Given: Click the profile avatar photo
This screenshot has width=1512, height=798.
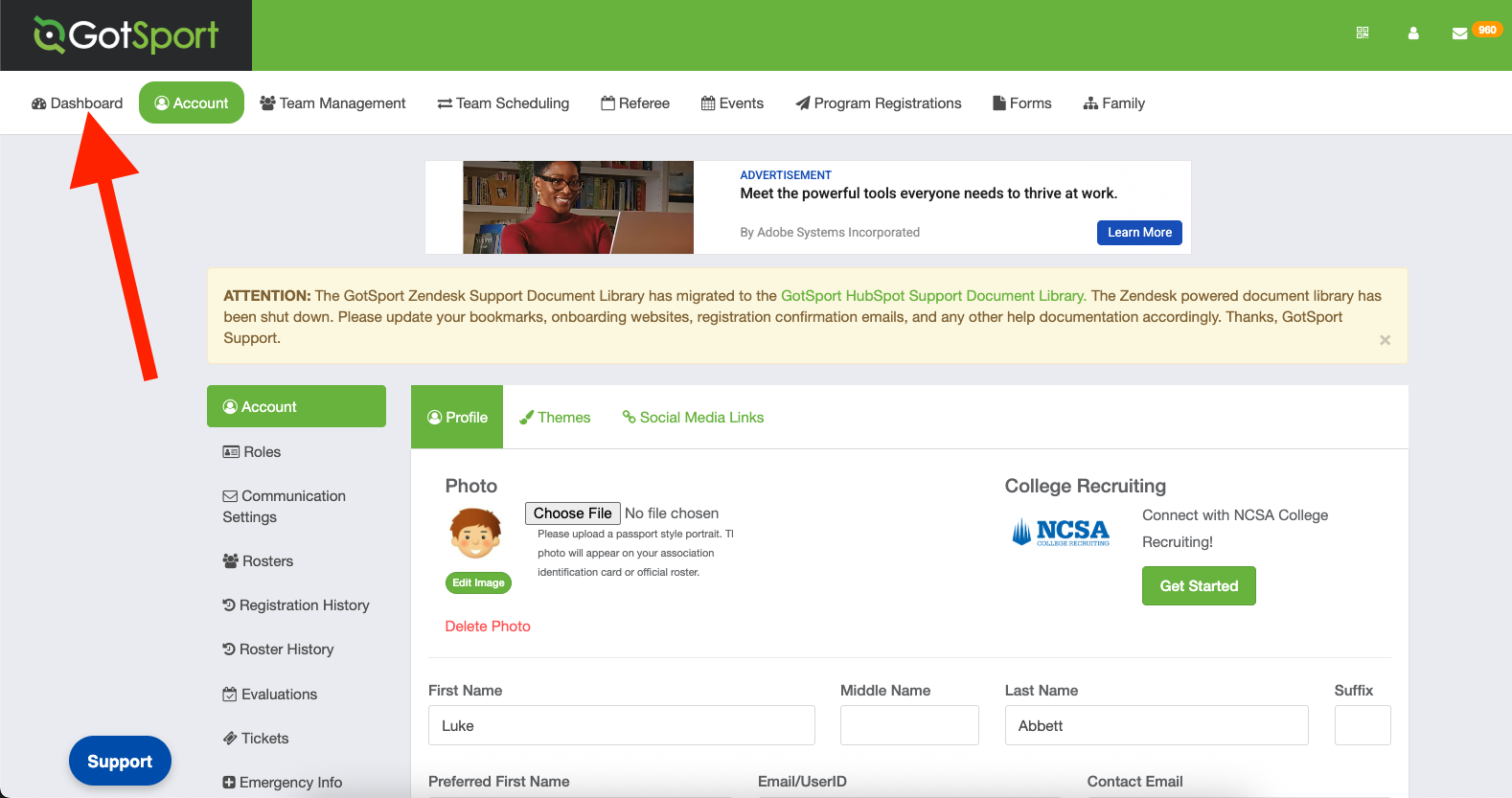Looking at the screenshot, I should (475, 534).
